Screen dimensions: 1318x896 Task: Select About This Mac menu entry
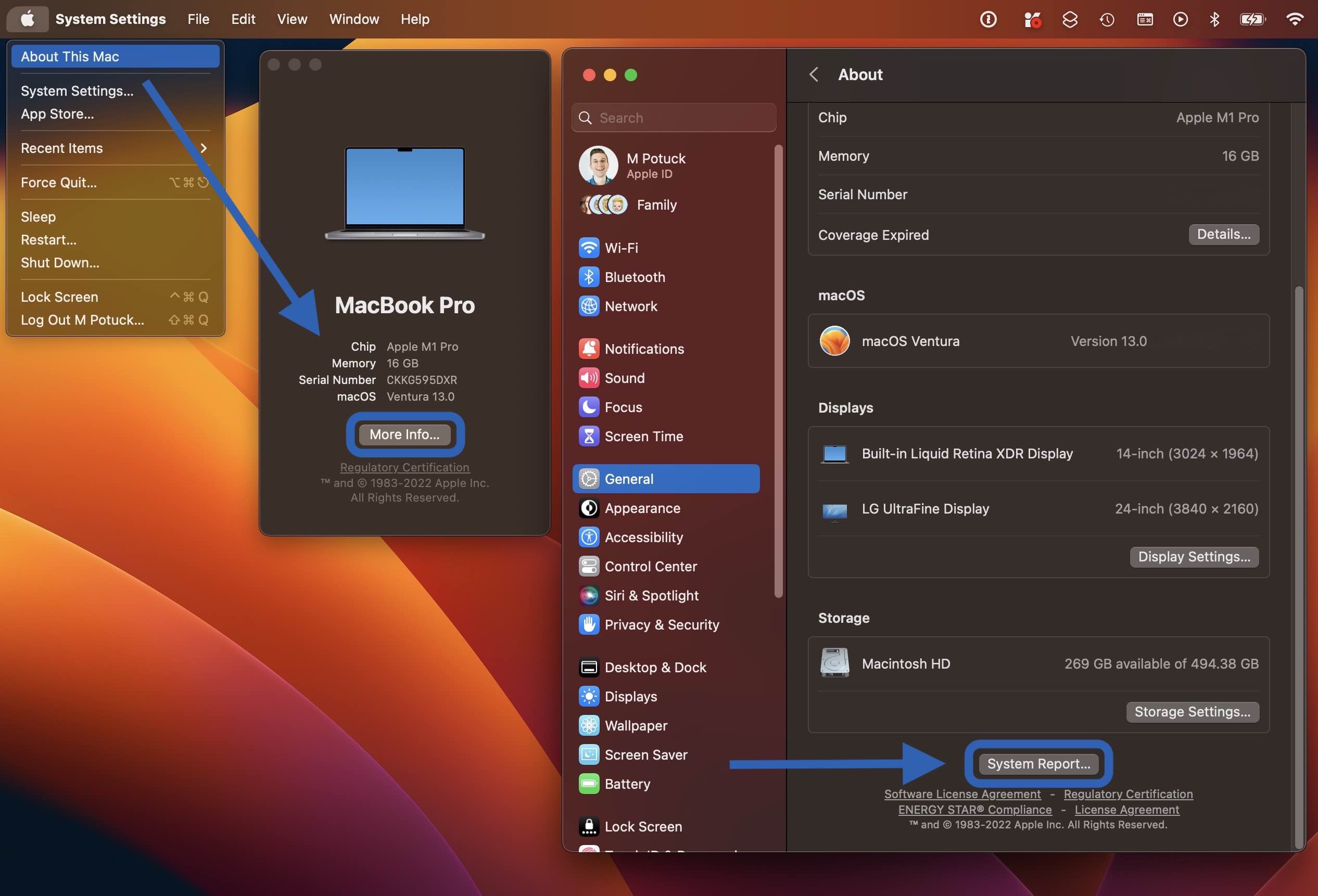(x=113, y=55)
